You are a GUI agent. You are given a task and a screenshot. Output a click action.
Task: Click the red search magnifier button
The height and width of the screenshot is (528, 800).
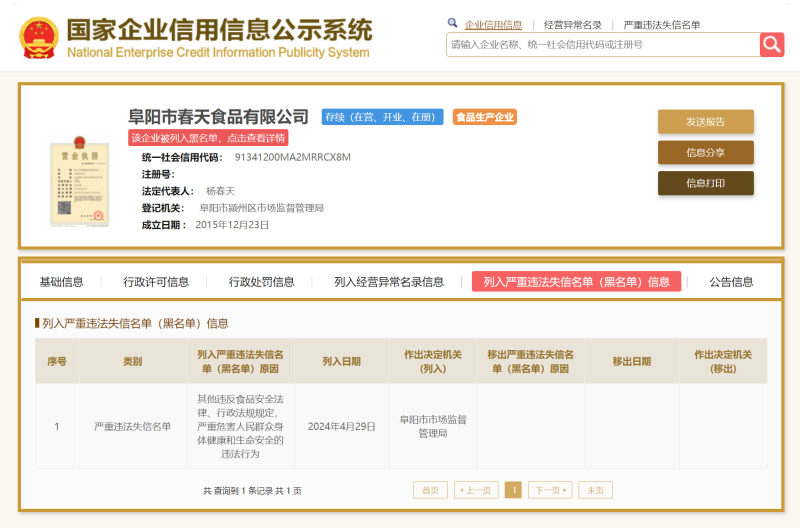point(771,44)
